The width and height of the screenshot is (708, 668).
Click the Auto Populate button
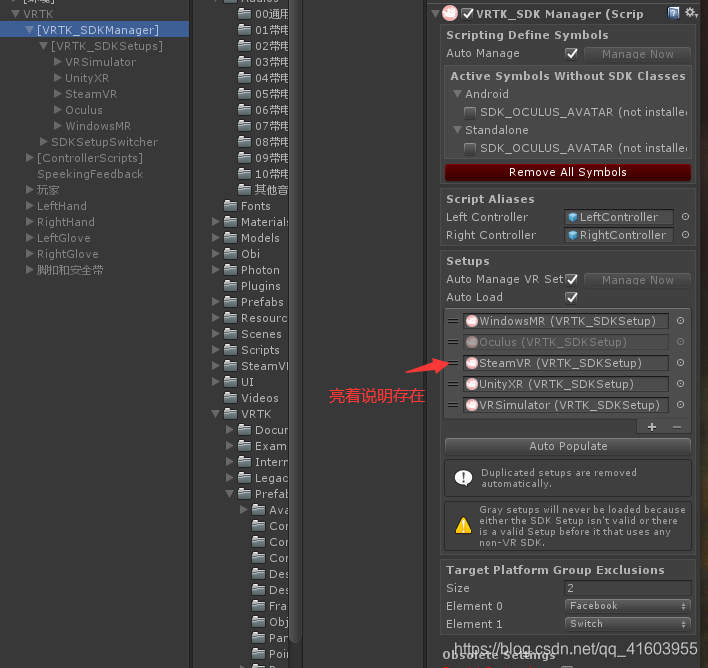pos(568,446)
